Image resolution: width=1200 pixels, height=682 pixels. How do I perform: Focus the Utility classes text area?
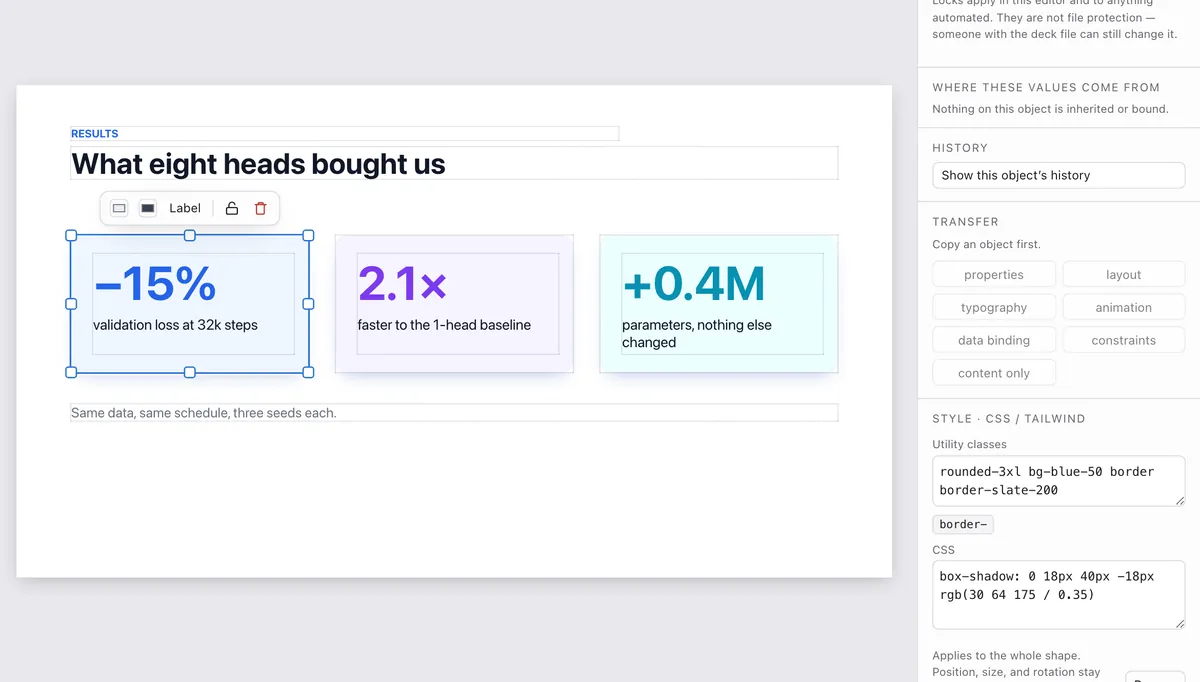1059,481
